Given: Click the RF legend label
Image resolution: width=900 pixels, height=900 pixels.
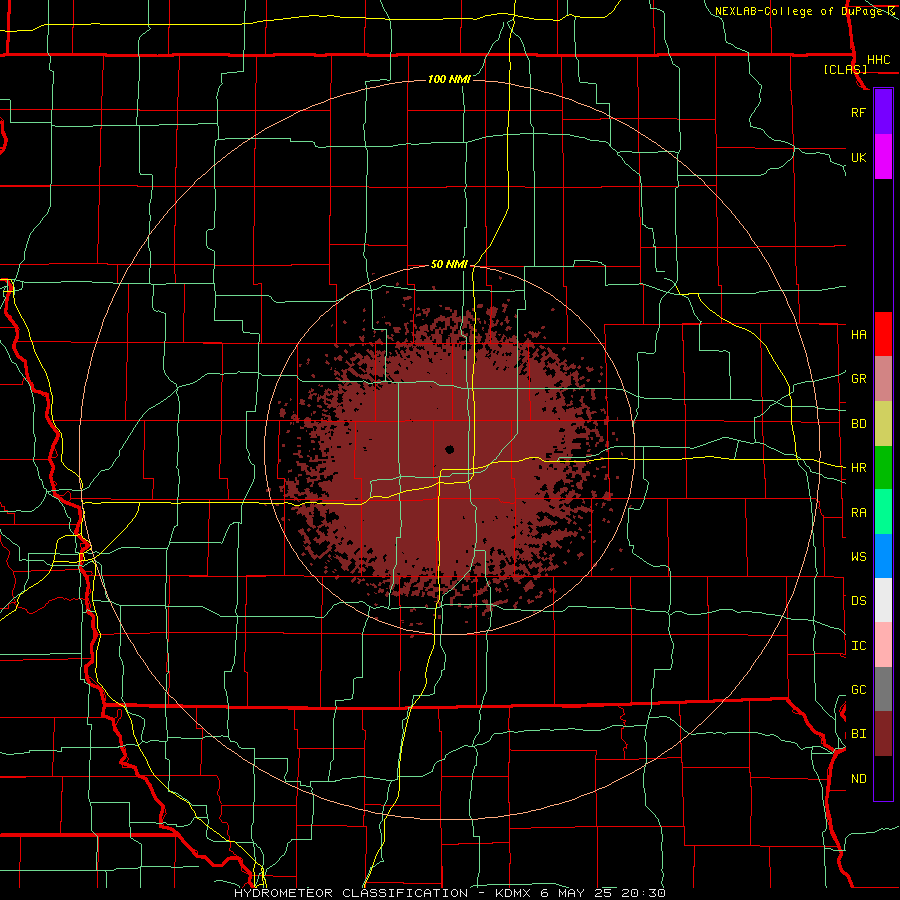Looking at the screenshot, I should tap(858, 112).
